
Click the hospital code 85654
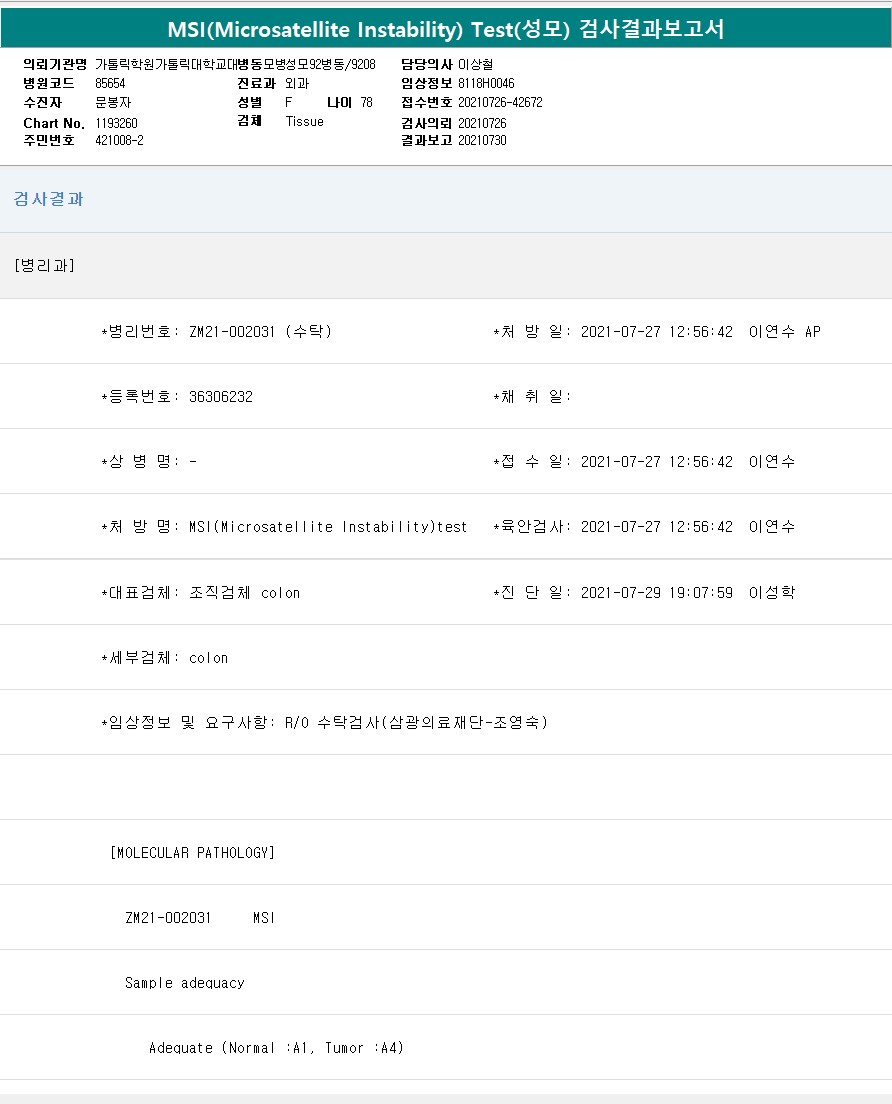[110, 83]
